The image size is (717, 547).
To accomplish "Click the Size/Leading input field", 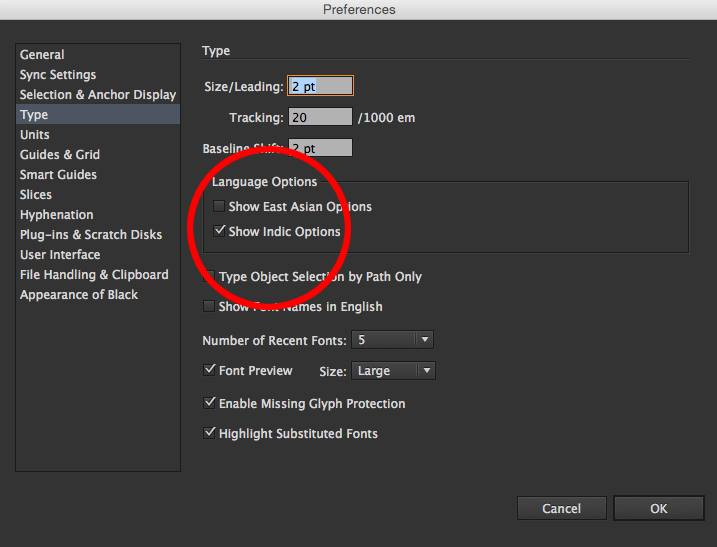I will [x=320, y=87].
